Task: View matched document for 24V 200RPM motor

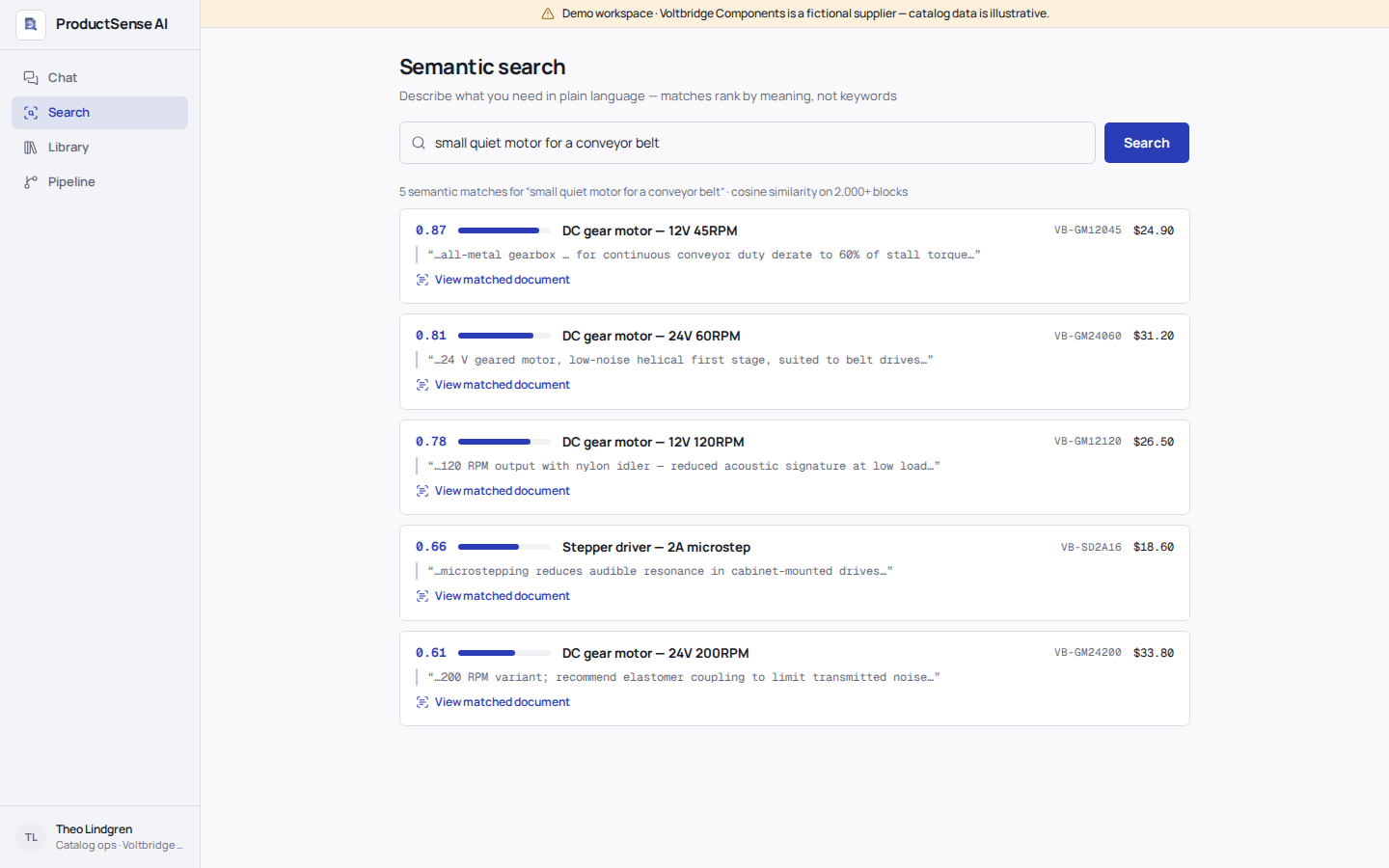Action: pyautogui.click(x=493, y=702)
